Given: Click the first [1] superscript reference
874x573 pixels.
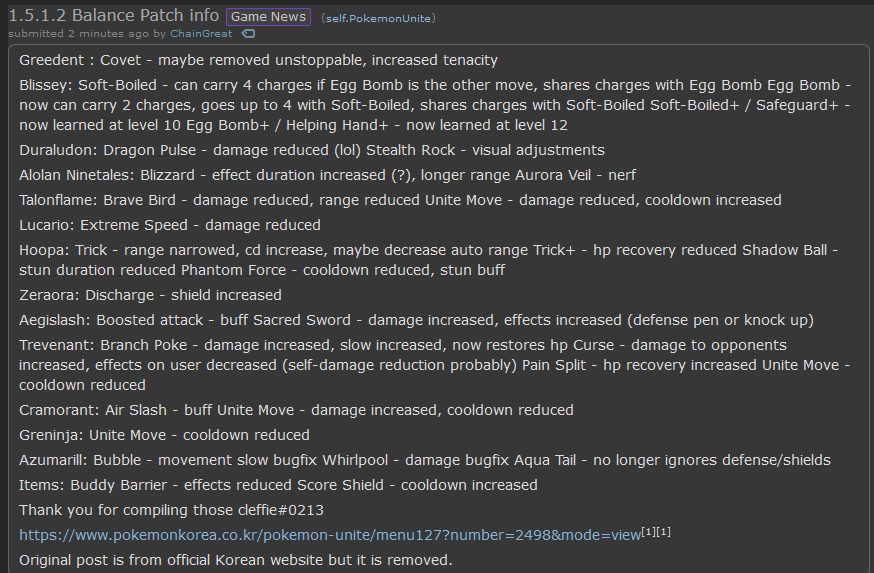Looking at the screenshot, I should (648, 532).
